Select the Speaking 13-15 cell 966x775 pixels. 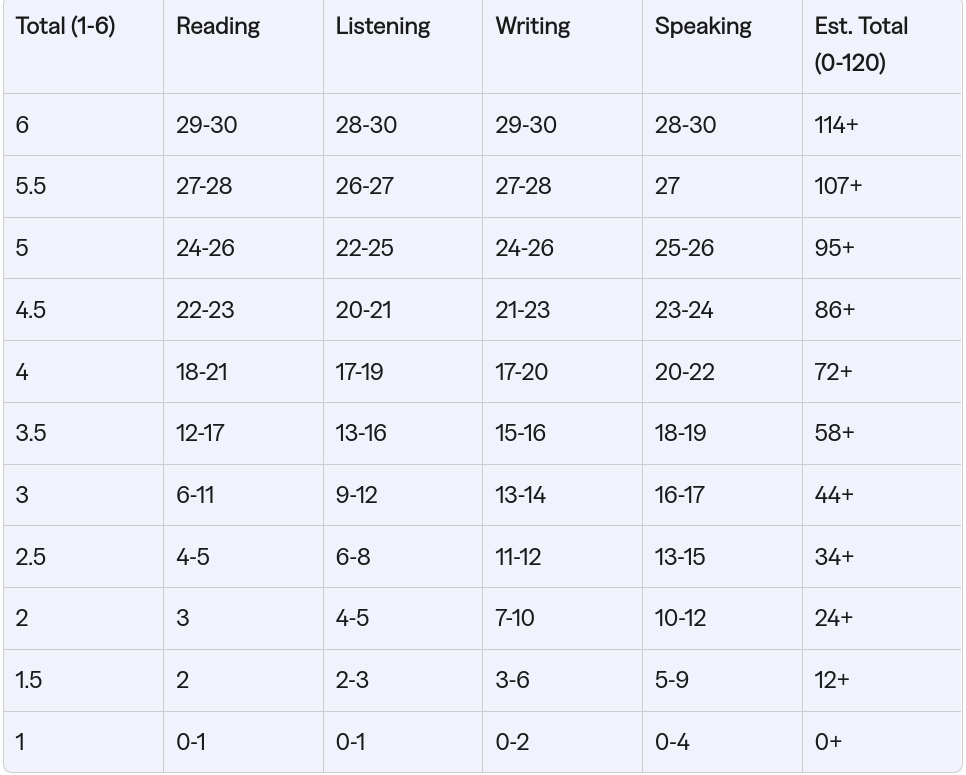tap(680, 557)
